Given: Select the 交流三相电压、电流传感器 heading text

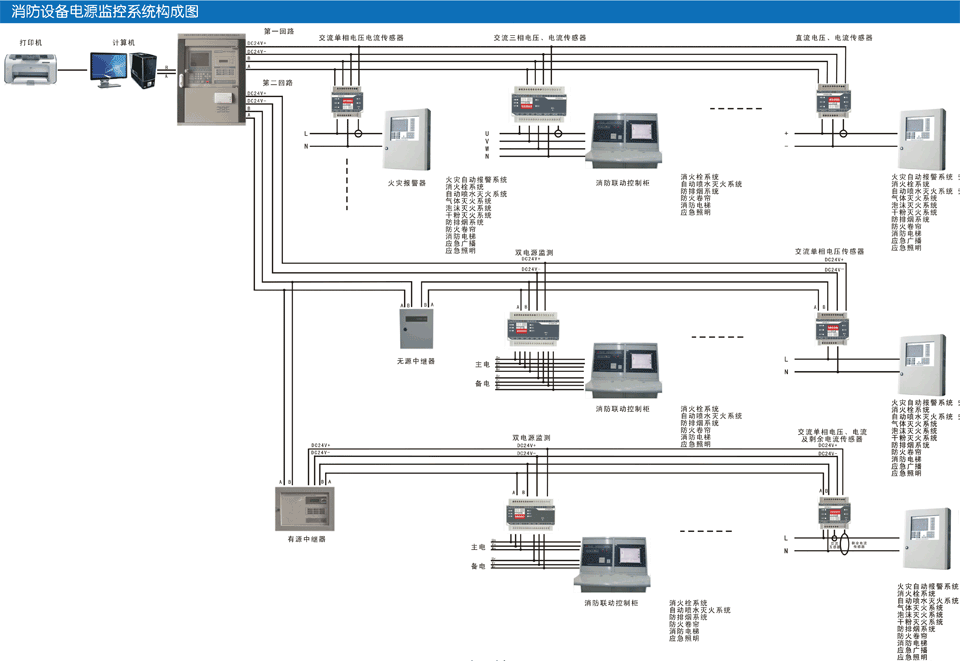Looking at the screenshot, I should point(539,37).
